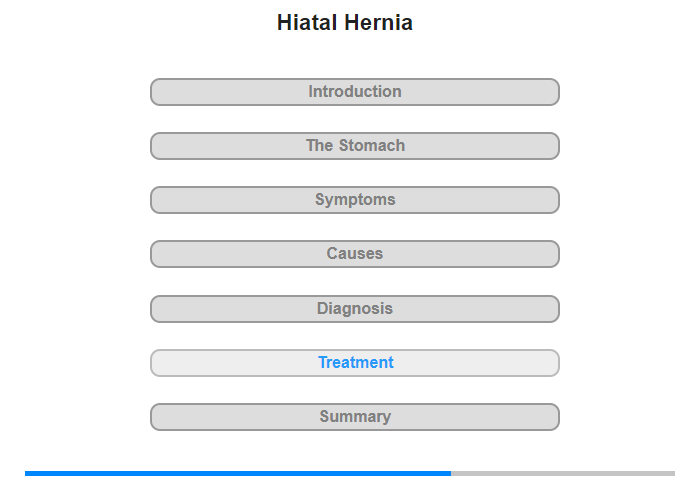This screenshot has height=480, width=700.
Task: Click the boundary between blue and gray progress
Action: pyautogui.click(x=451, y=473)
